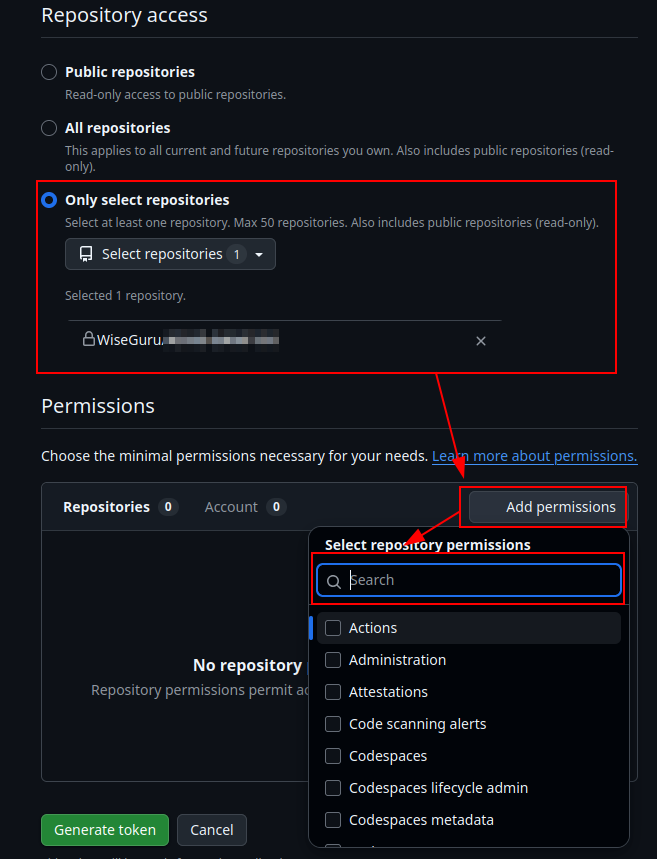The image size is (657, 859).
Task: Switch to the Account permissions tab
Action: tap(231, 507)
